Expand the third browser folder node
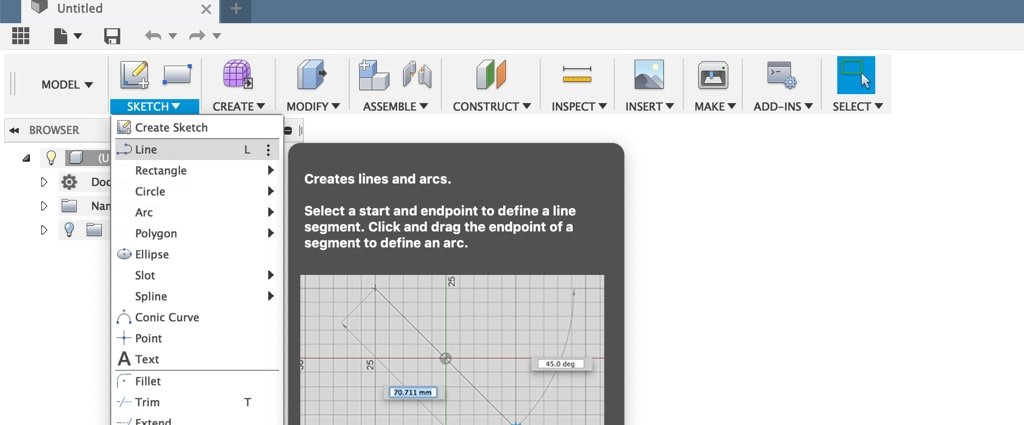This screenshot has width=1024, height=425. click(x=44, y=230)
